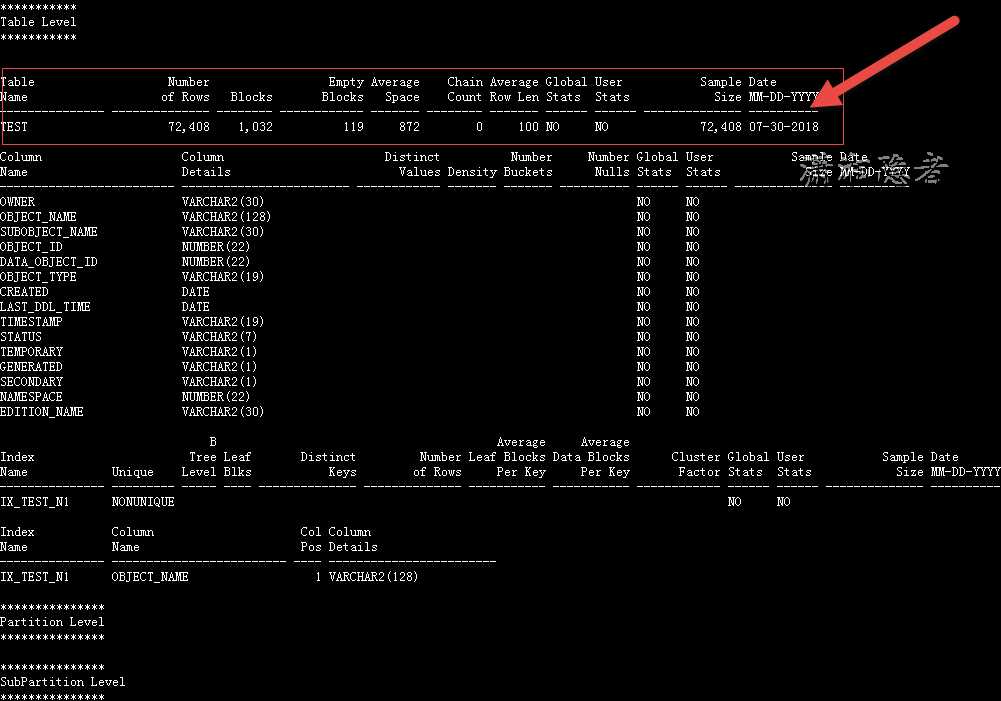Click VARCHAR2(128) in the OBJECT_NAME column-details row
This screenshot has height=701, width=1001.
point(226,217)
